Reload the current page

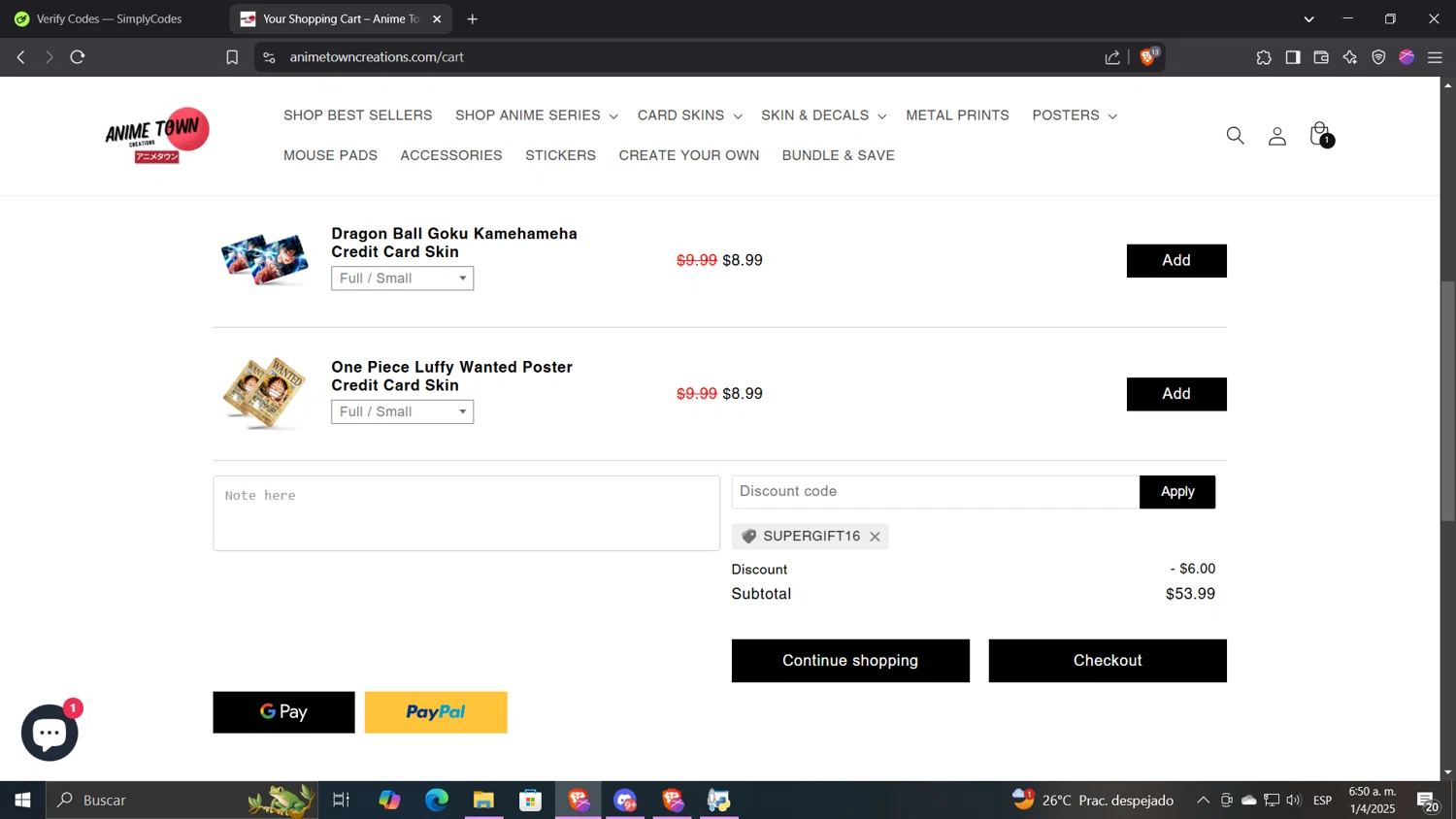point(78,57)
